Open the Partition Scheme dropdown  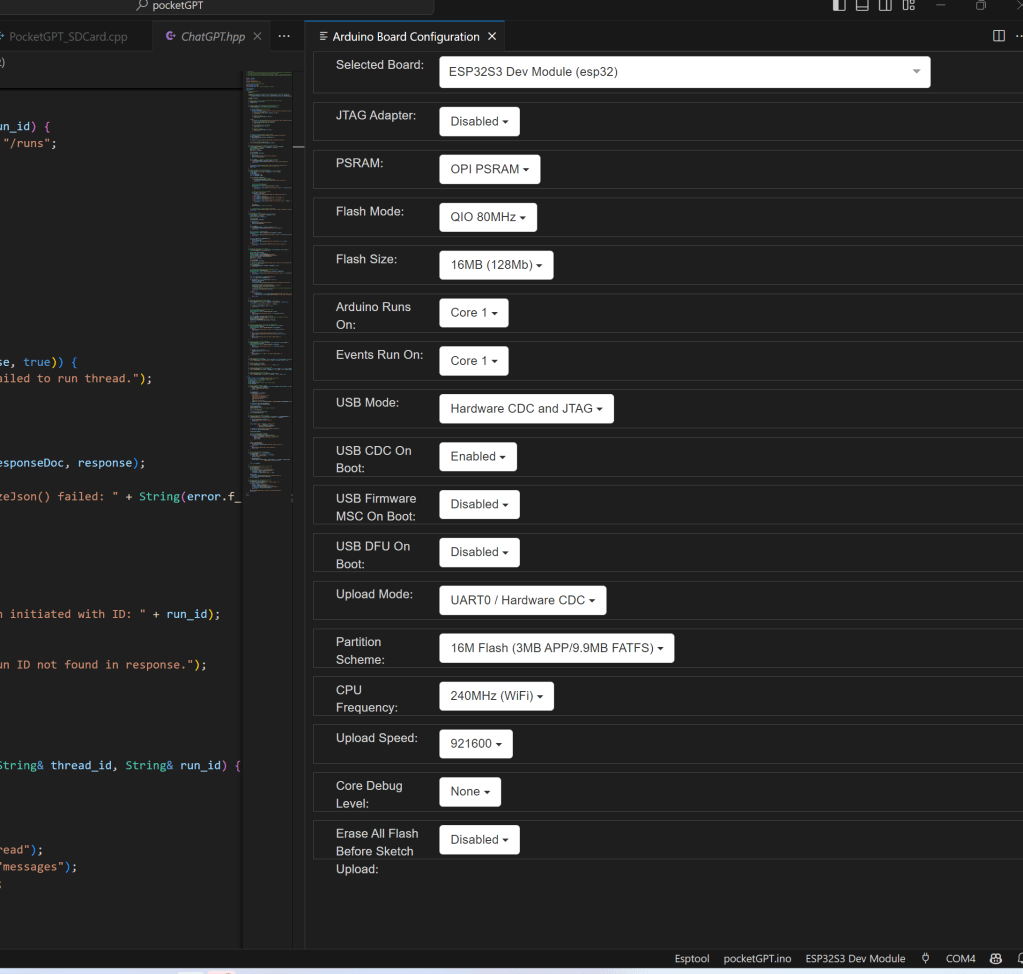click(556, 648)
